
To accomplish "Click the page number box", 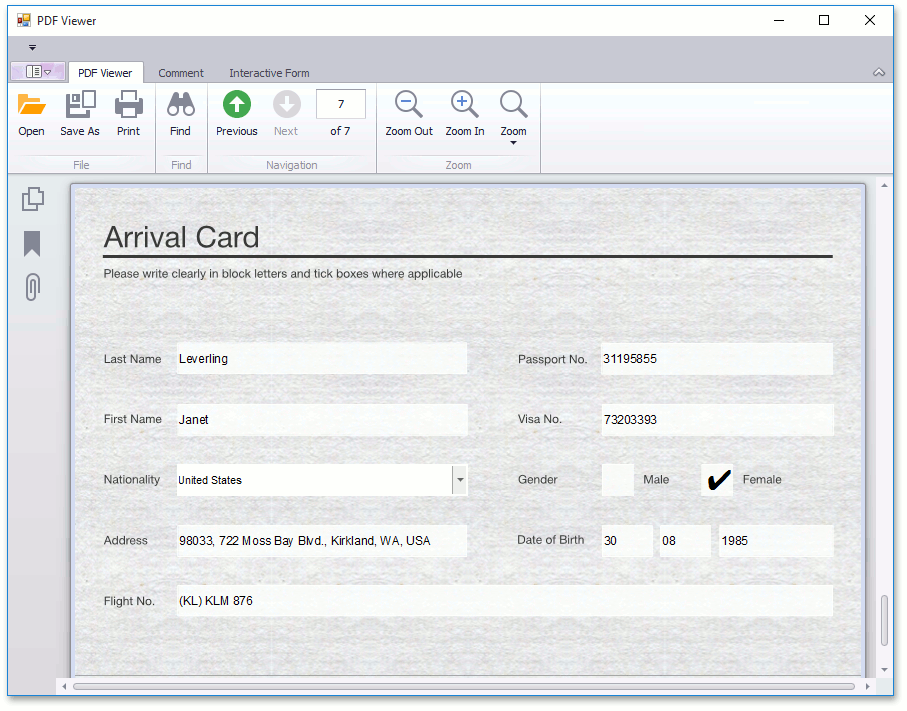I will click(341, 104).
